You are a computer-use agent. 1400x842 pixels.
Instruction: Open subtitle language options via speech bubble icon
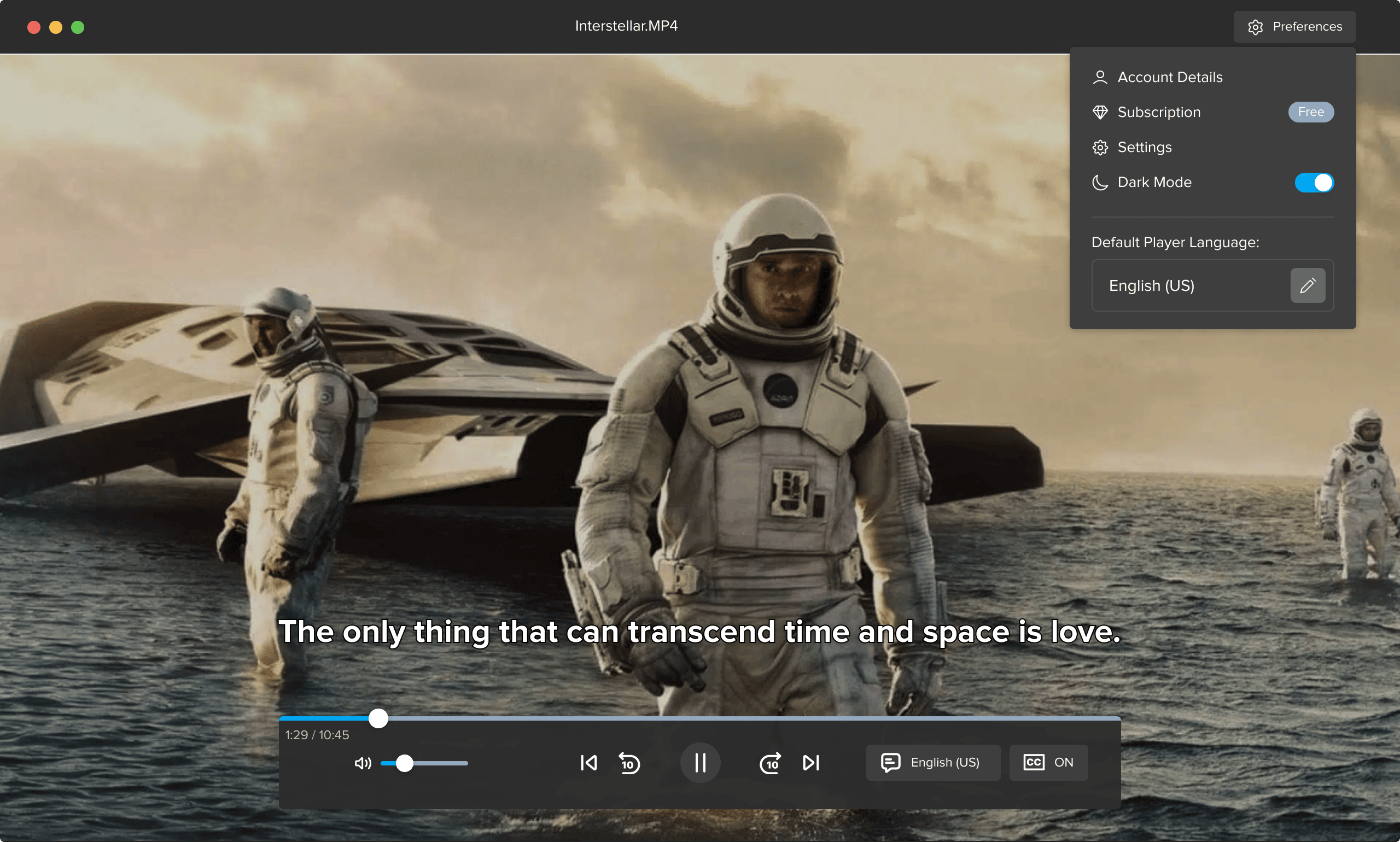pos(891,762)
